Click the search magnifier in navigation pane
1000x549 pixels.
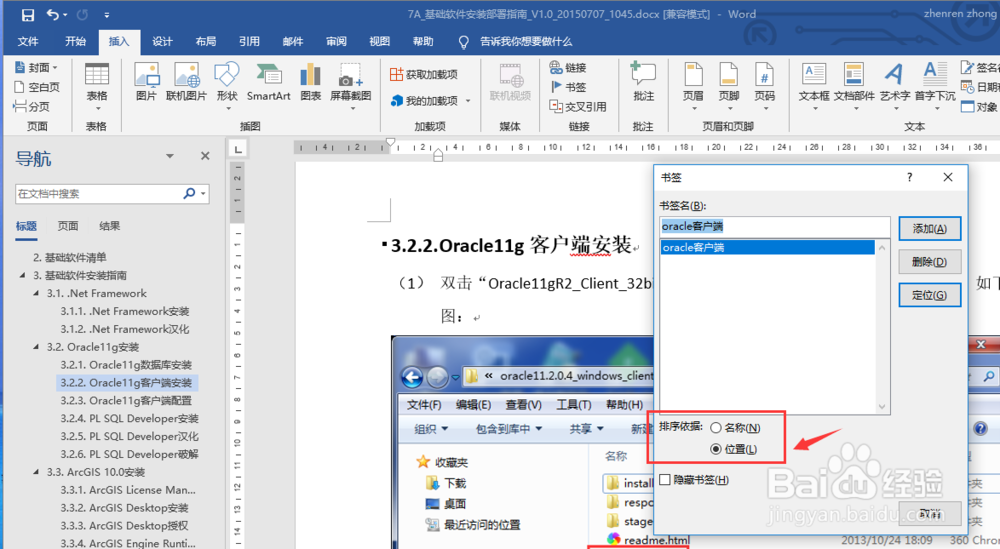point(189,193)
